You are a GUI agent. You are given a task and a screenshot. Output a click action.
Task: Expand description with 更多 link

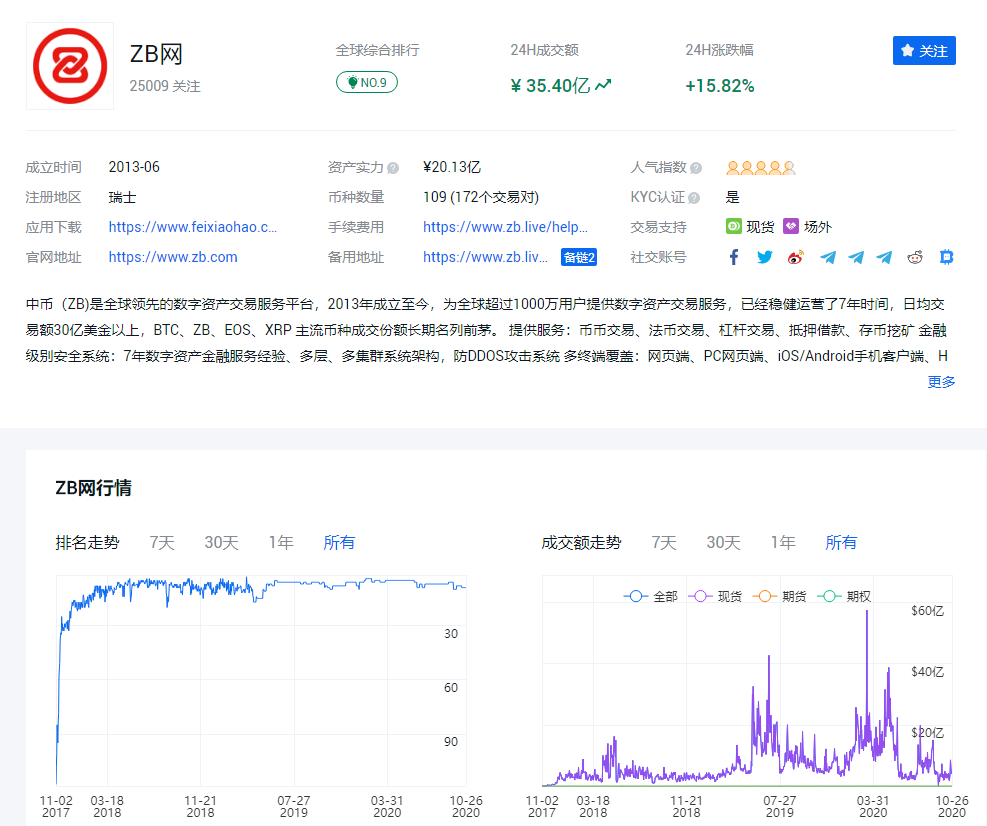pos(941,382)
